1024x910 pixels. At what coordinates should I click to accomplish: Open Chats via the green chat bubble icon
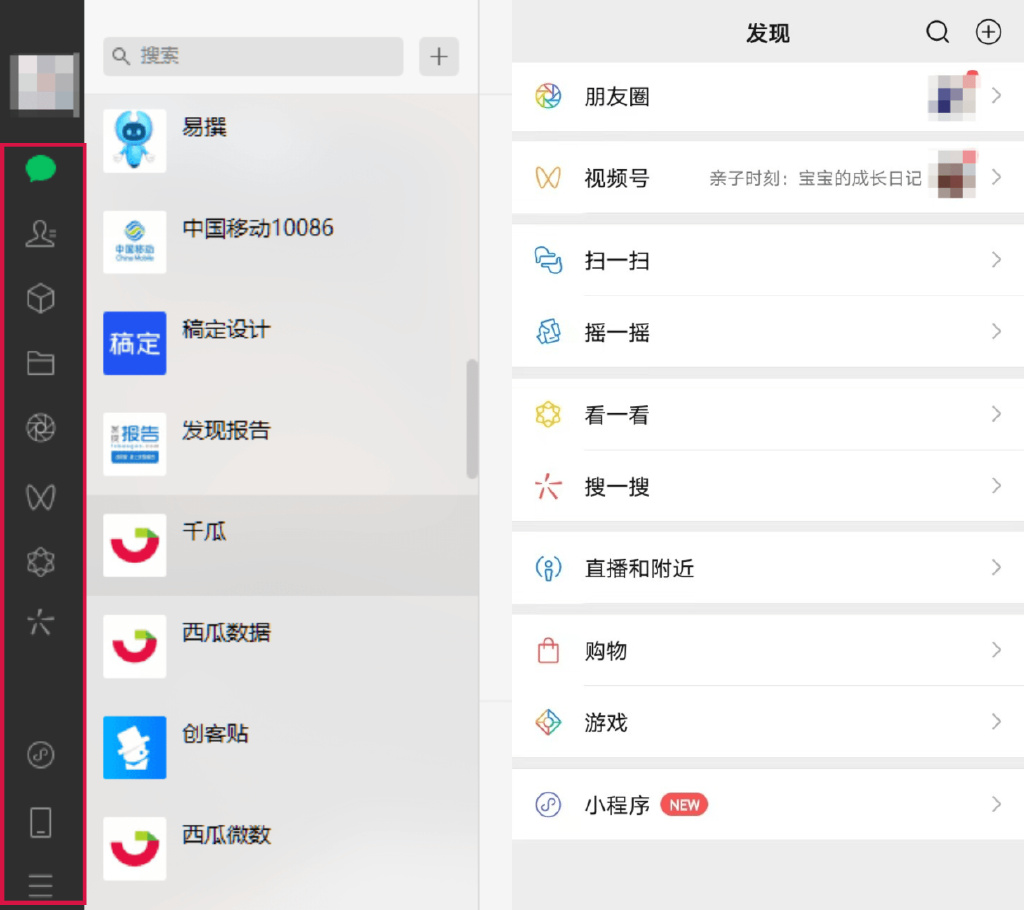pos(40,170)
